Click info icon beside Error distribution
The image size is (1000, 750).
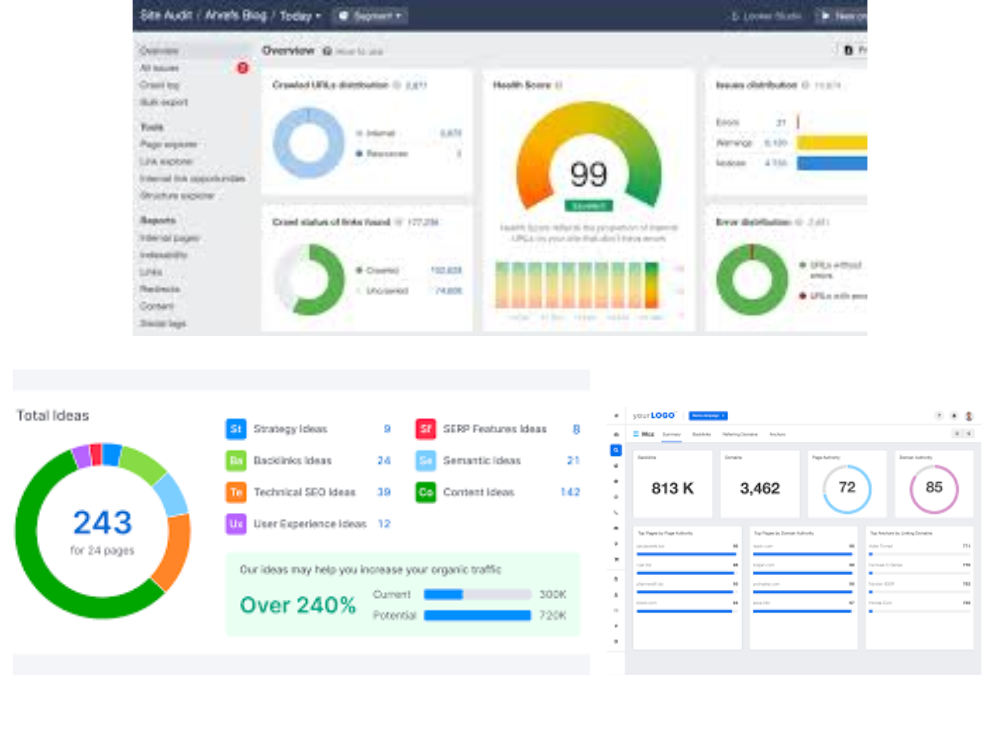pyautogui.click(x=799, y=222)
